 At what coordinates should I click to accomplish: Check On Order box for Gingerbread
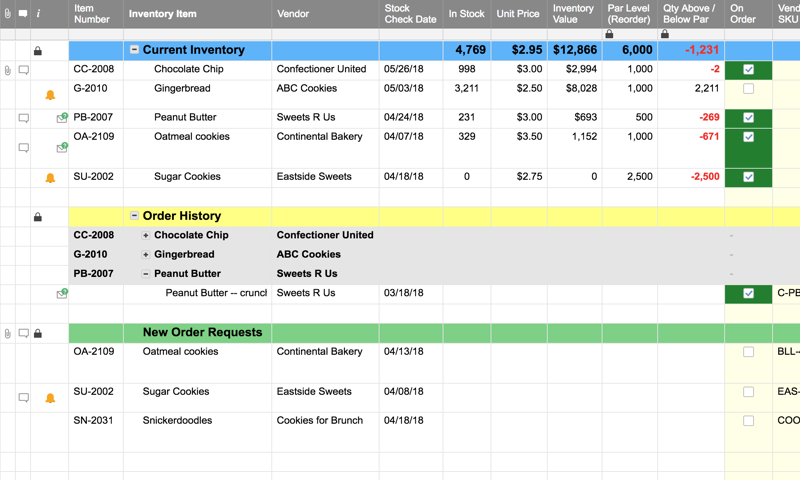748,89
